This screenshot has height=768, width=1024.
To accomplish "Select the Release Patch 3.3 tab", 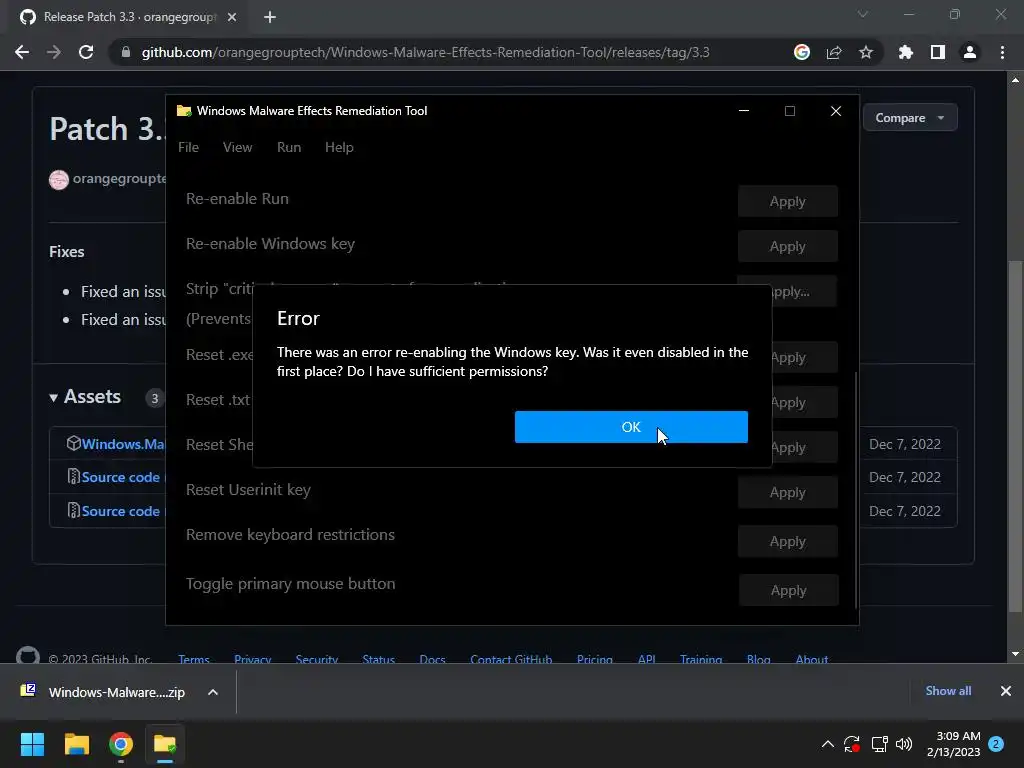I will (x=129, y=17).
